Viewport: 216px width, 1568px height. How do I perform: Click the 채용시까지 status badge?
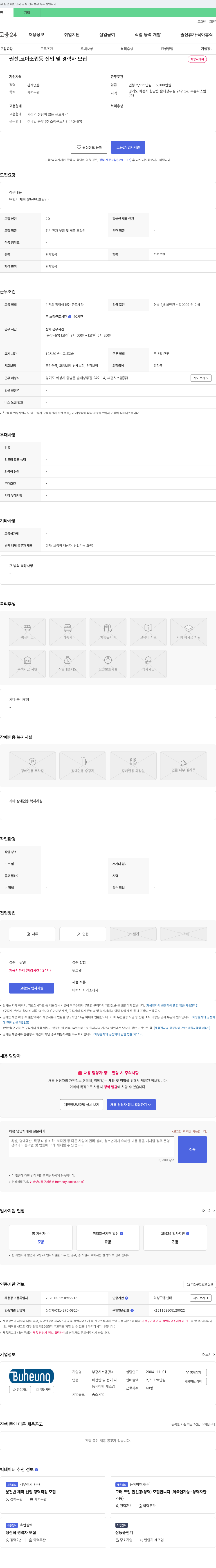[x=197, y=59]
